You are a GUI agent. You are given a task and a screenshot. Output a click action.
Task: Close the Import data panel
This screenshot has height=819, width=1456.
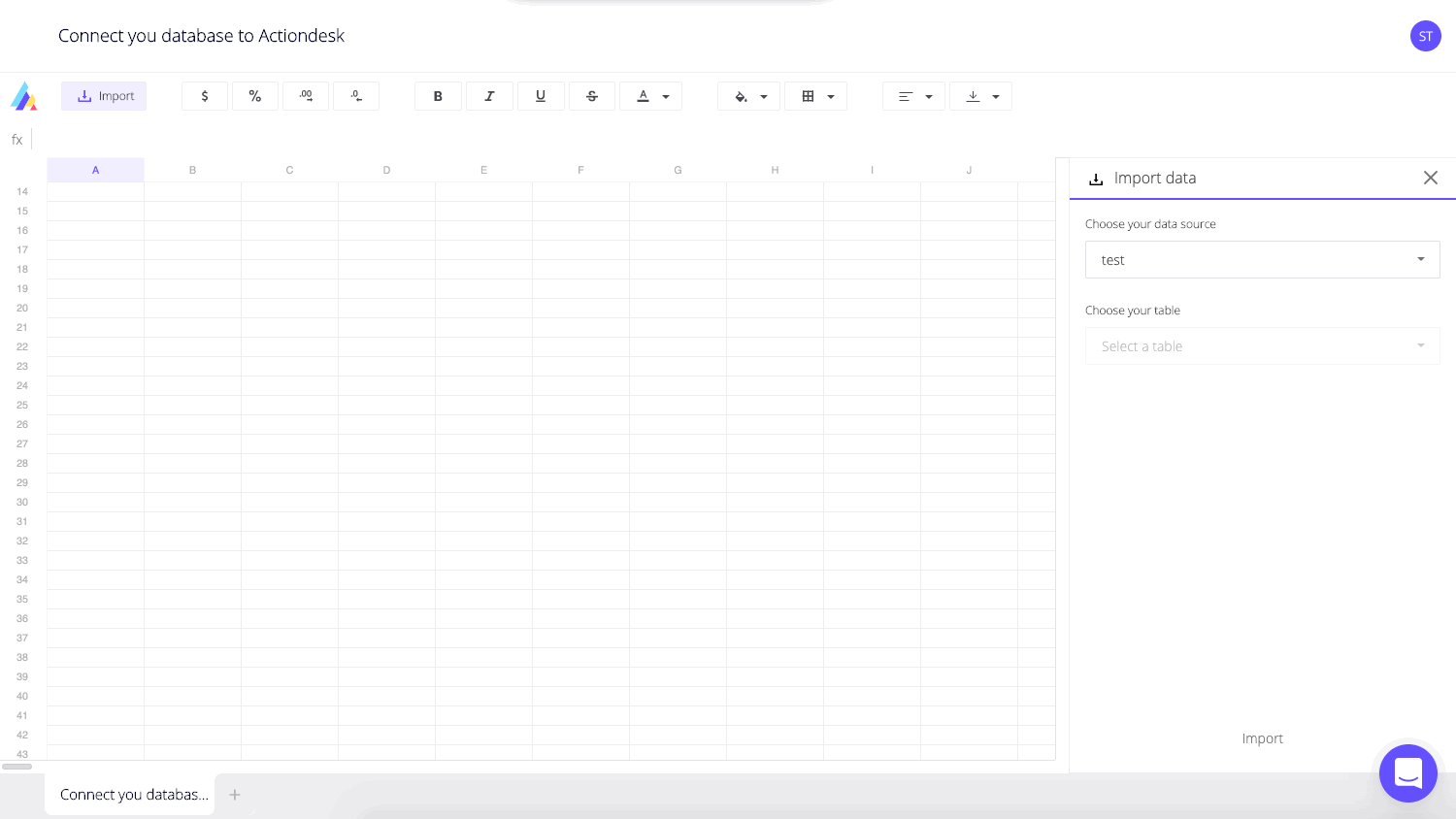pos(1430,178)
